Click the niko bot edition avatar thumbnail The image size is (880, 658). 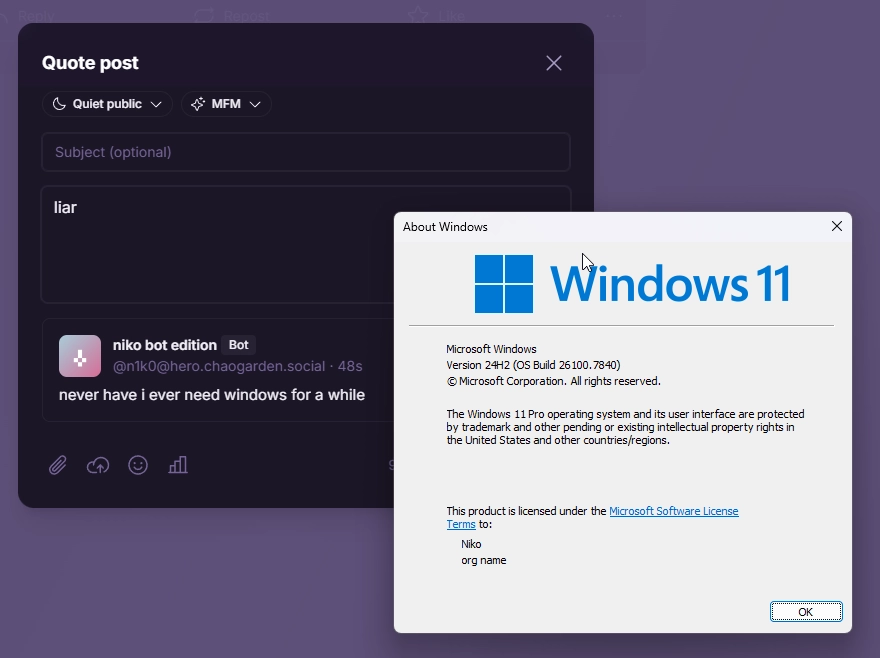click(x=80, y=356)
